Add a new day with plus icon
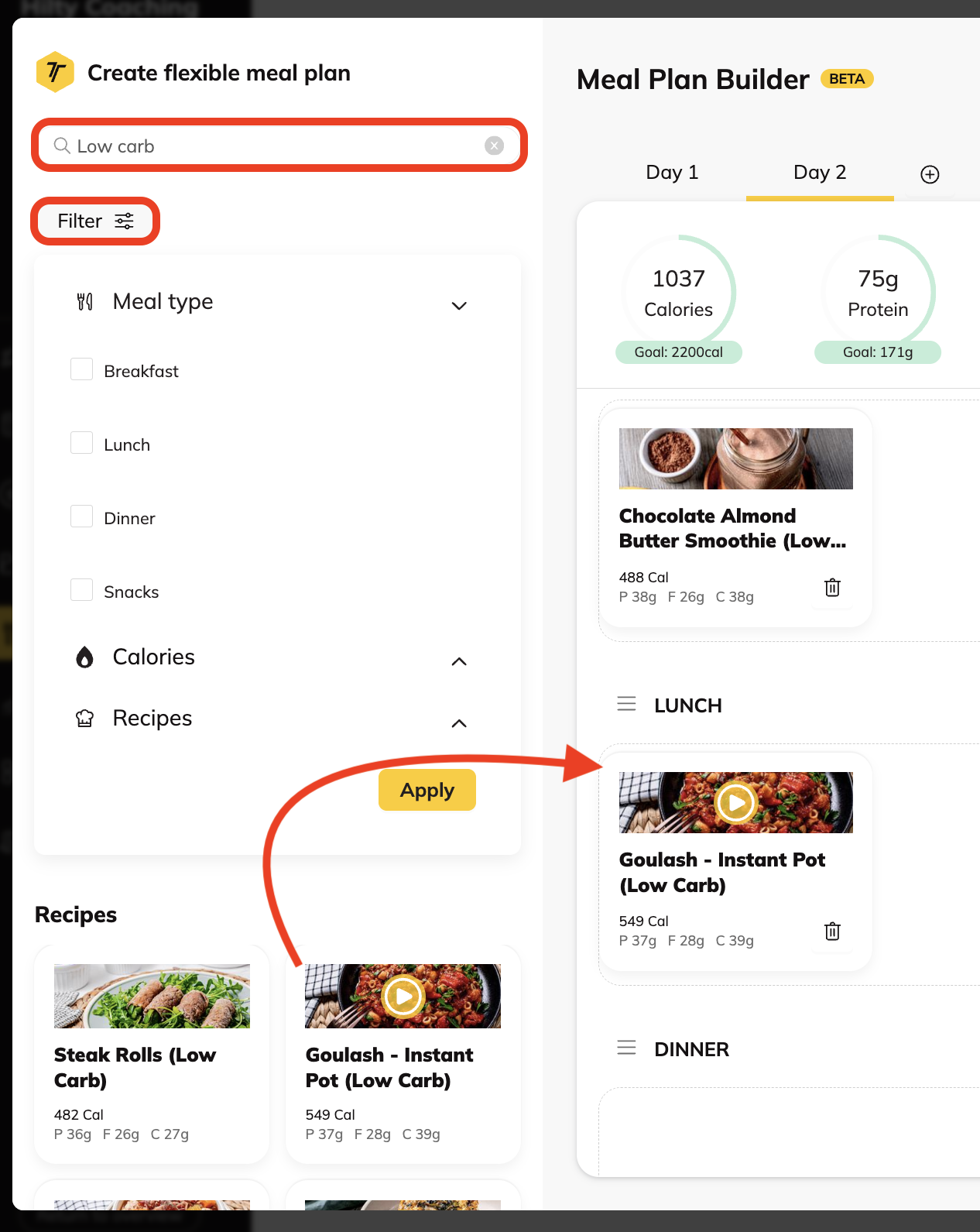 coord(930,174)
